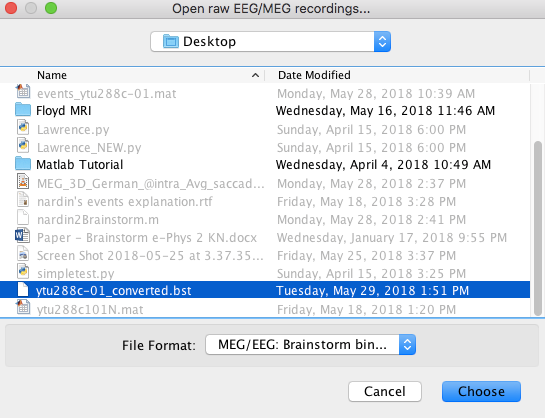Screen dimensions: 545x418
Task: Close the dialog with the red button
Action: click(11, 8)
